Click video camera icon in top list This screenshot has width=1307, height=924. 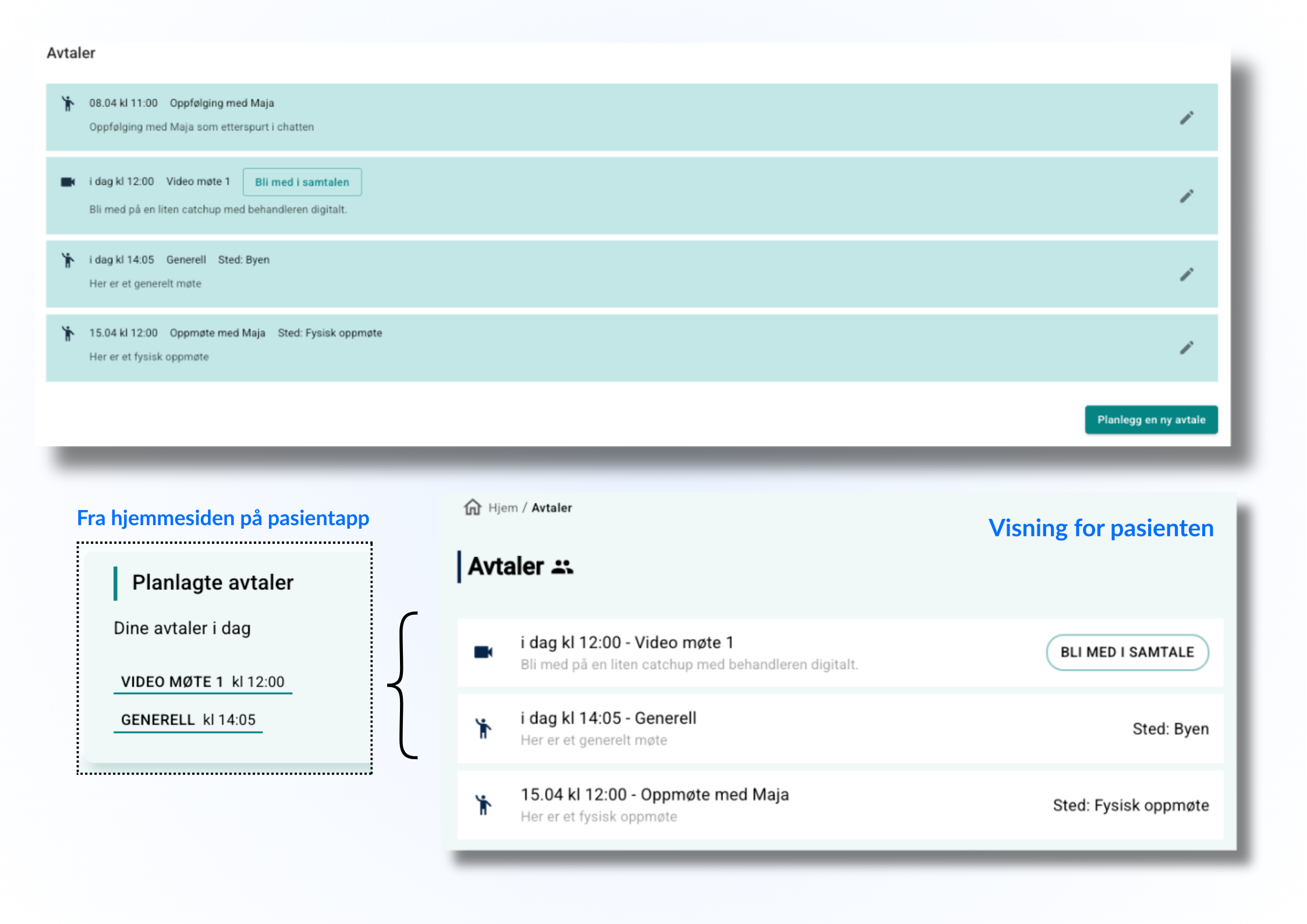coord(68,182)
